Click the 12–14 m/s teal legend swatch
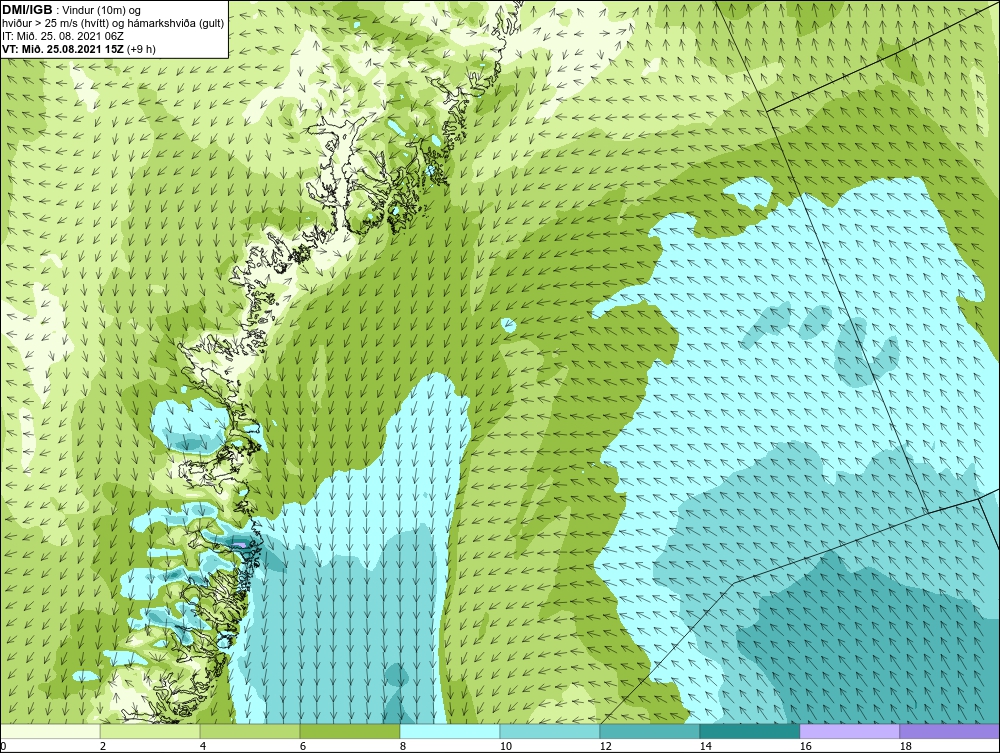Viewport: 1000px width, 753px height. pos(649,731)
